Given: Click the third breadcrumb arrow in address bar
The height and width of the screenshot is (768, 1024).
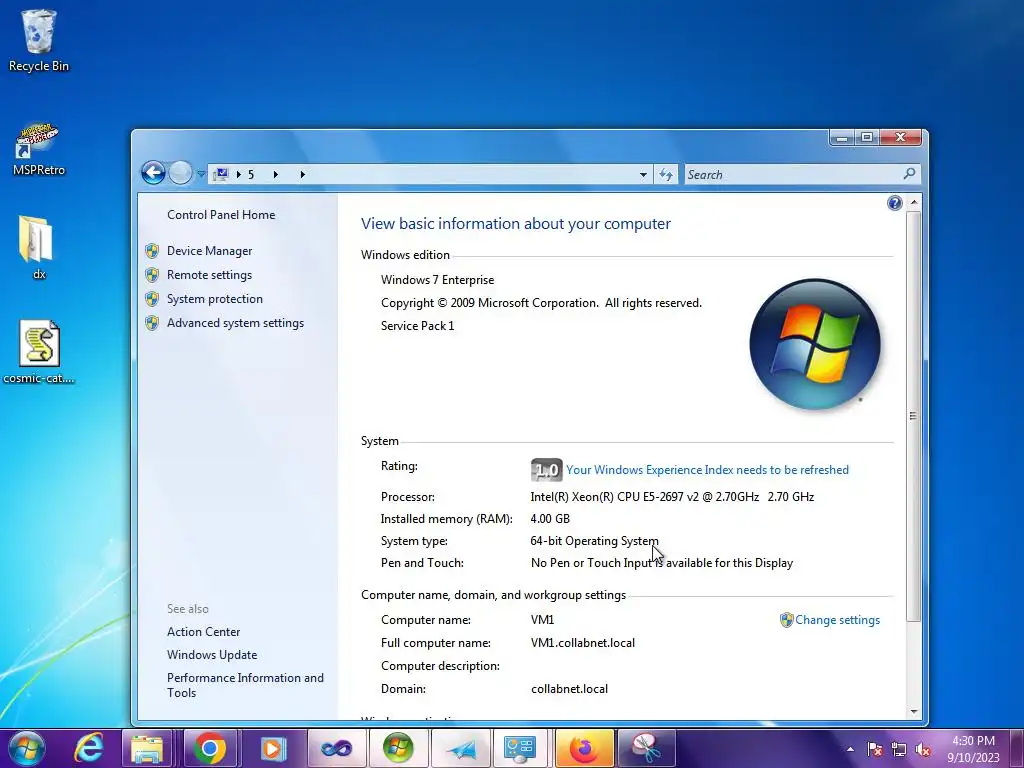Looking at the screenshot, I should (302, 174).
